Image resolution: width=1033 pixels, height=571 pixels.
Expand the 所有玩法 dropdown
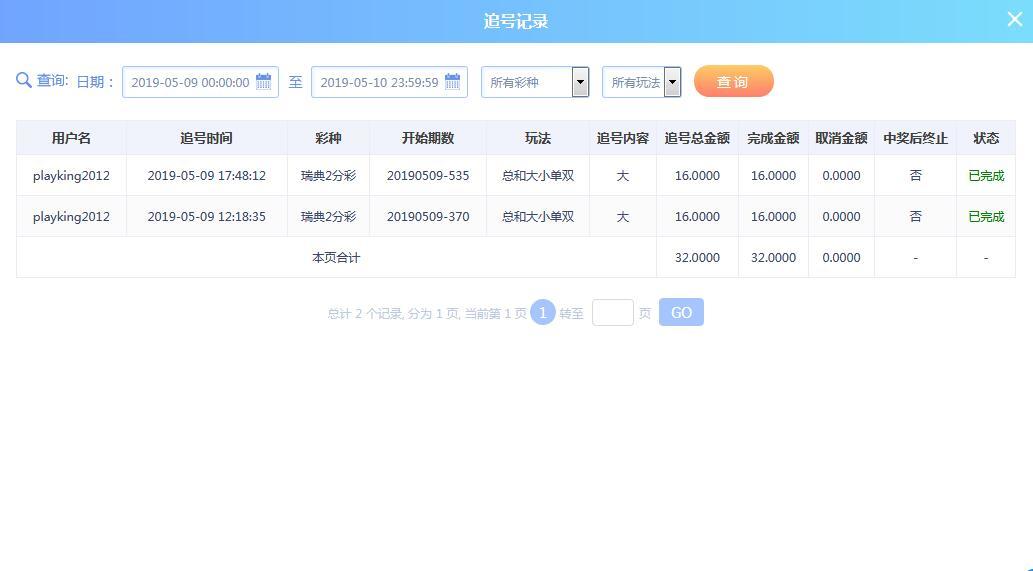[x=672, y=82]
